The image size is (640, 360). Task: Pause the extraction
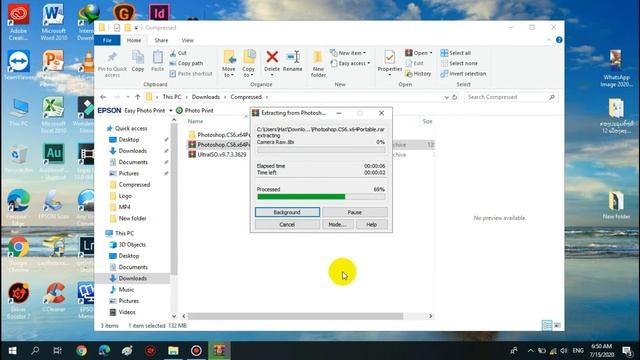[355, 212]
